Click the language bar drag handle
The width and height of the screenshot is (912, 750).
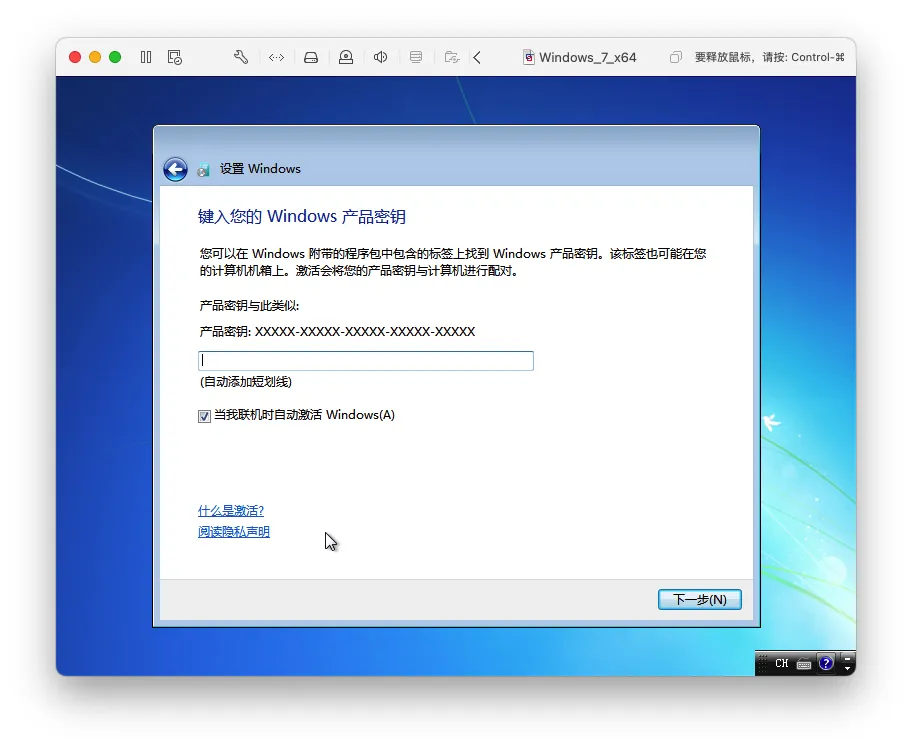763,663
